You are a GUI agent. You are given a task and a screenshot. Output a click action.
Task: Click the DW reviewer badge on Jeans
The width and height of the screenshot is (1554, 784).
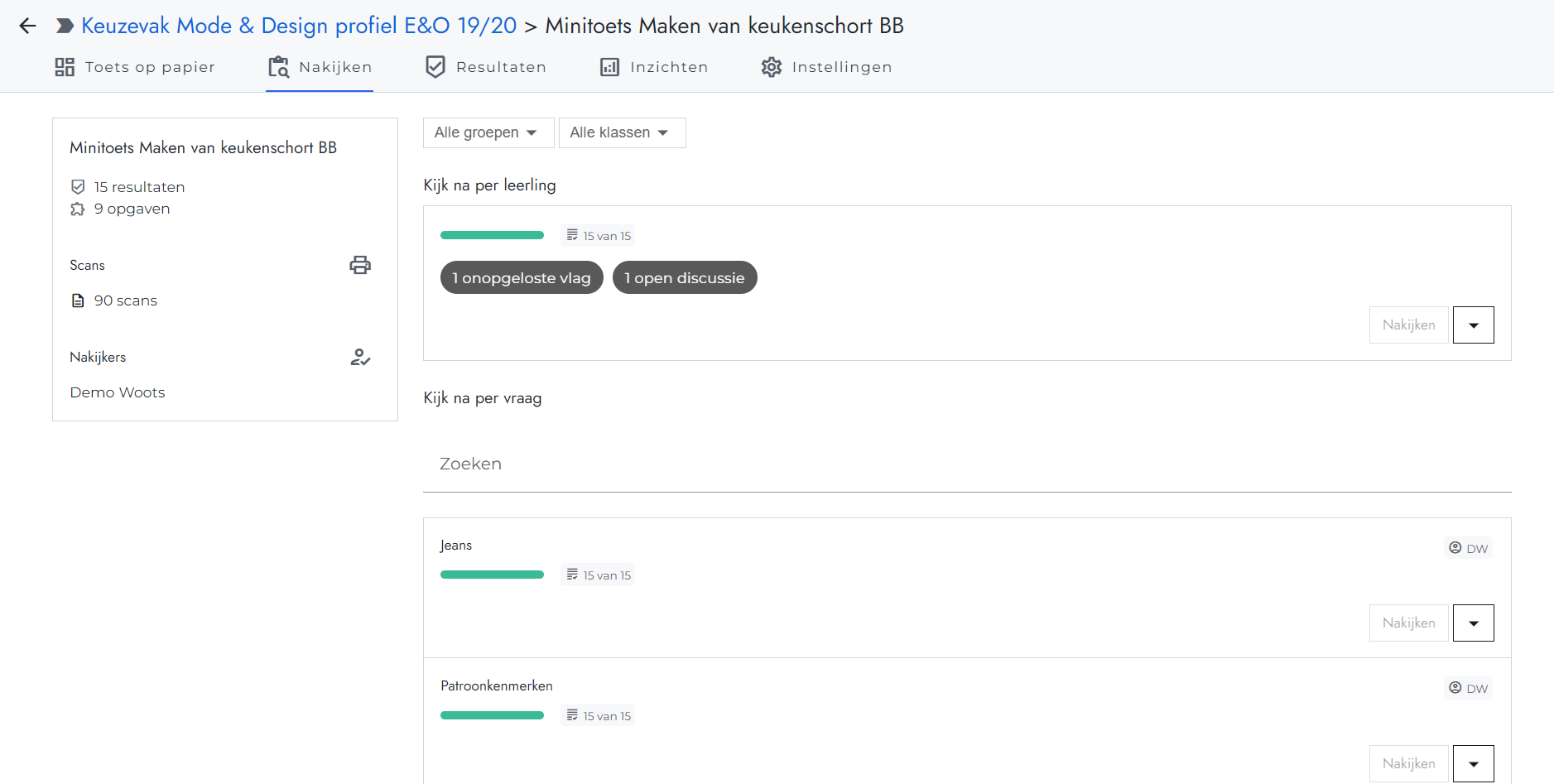[1468, 548]
